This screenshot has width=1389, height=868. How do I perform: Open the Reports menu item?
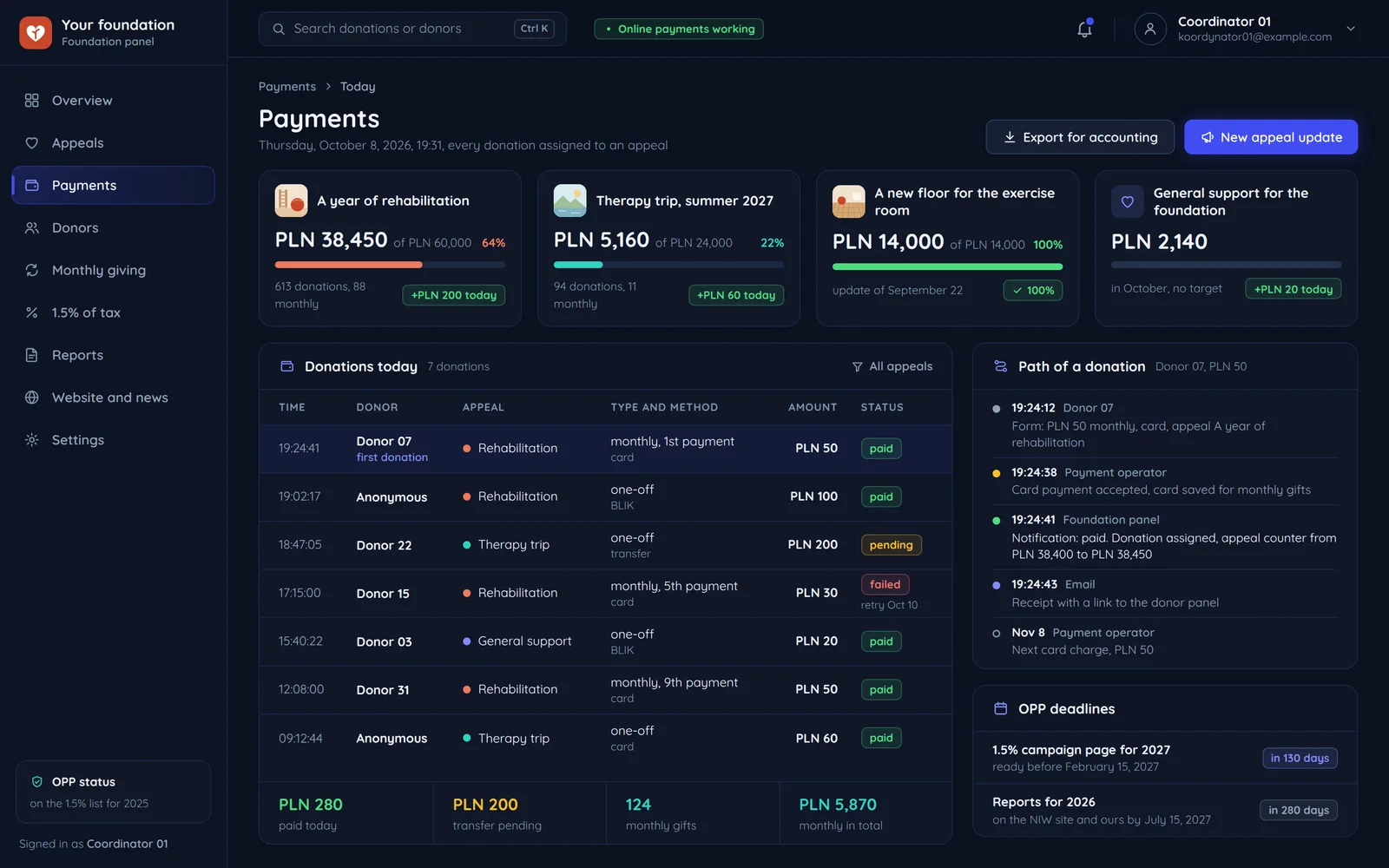pyautogui.click(x=113, y=355)
